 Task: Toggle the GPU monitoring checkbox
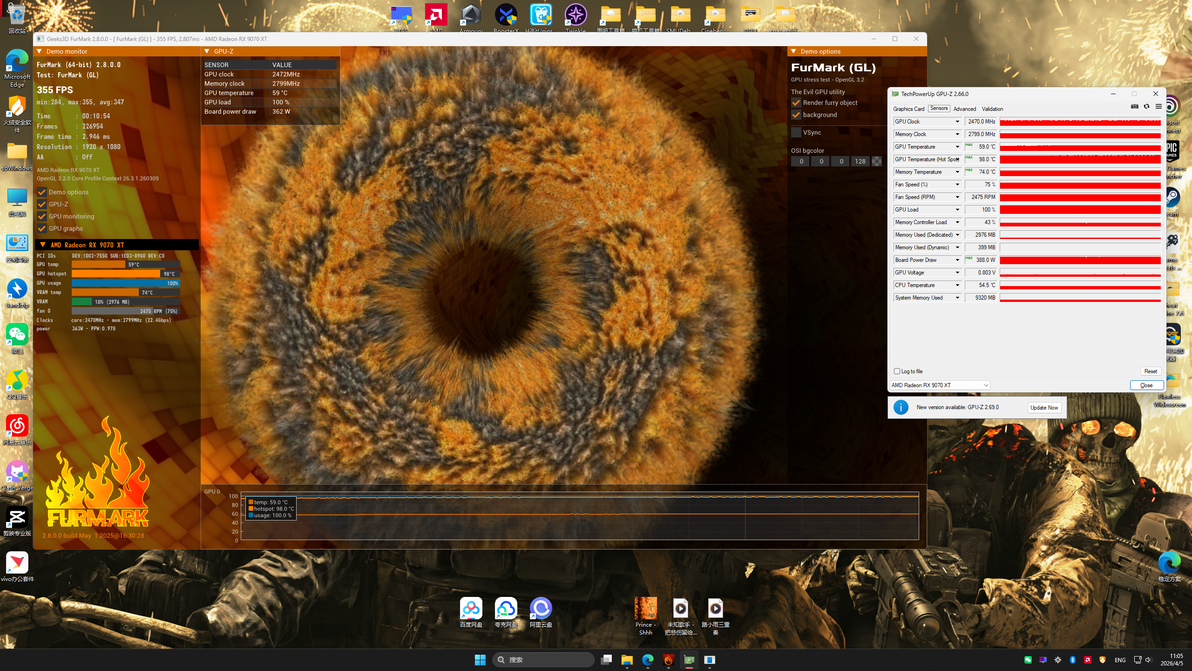[x=42, y=217]
